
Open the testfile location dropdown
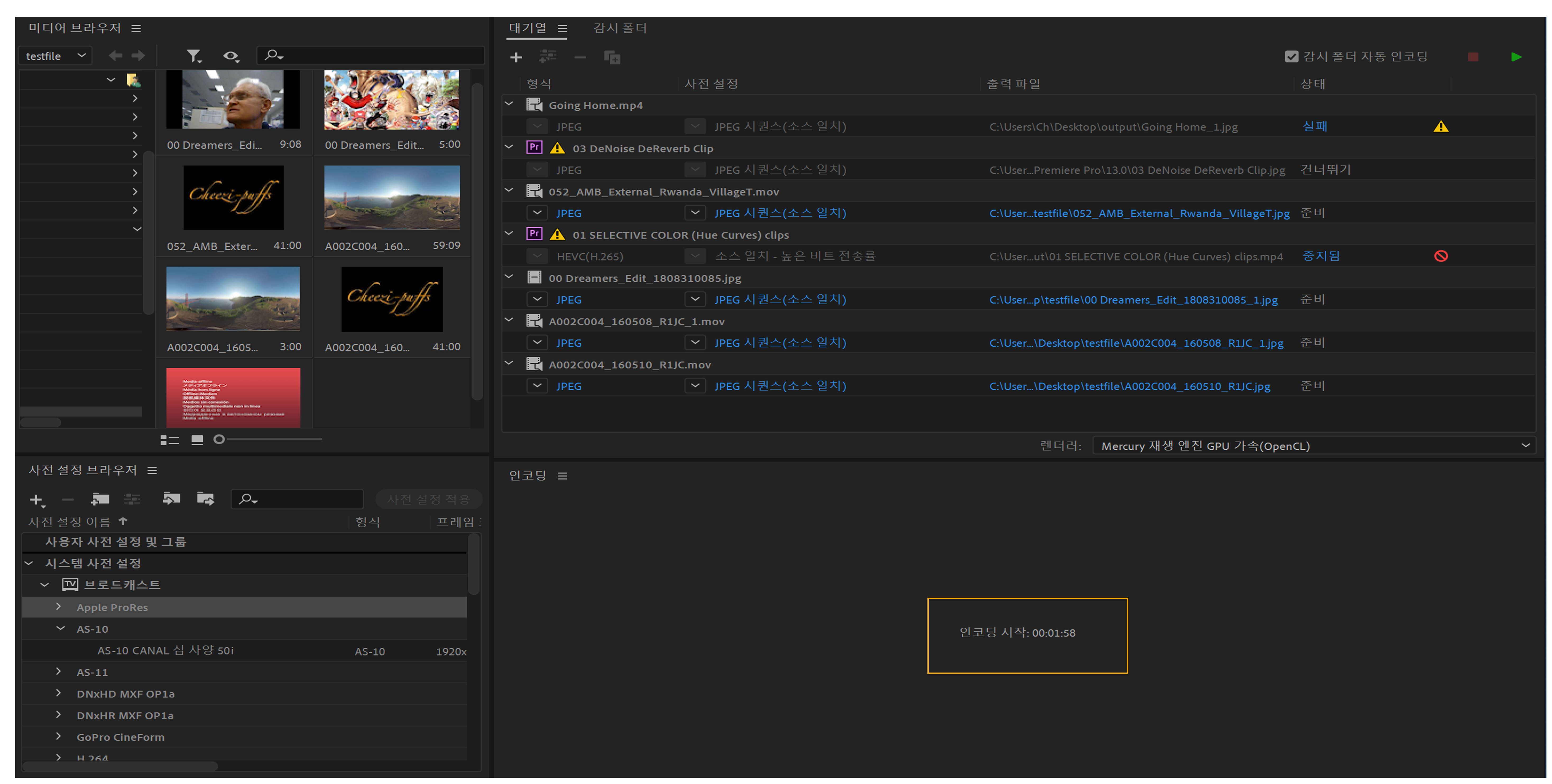tap(56, 56)
